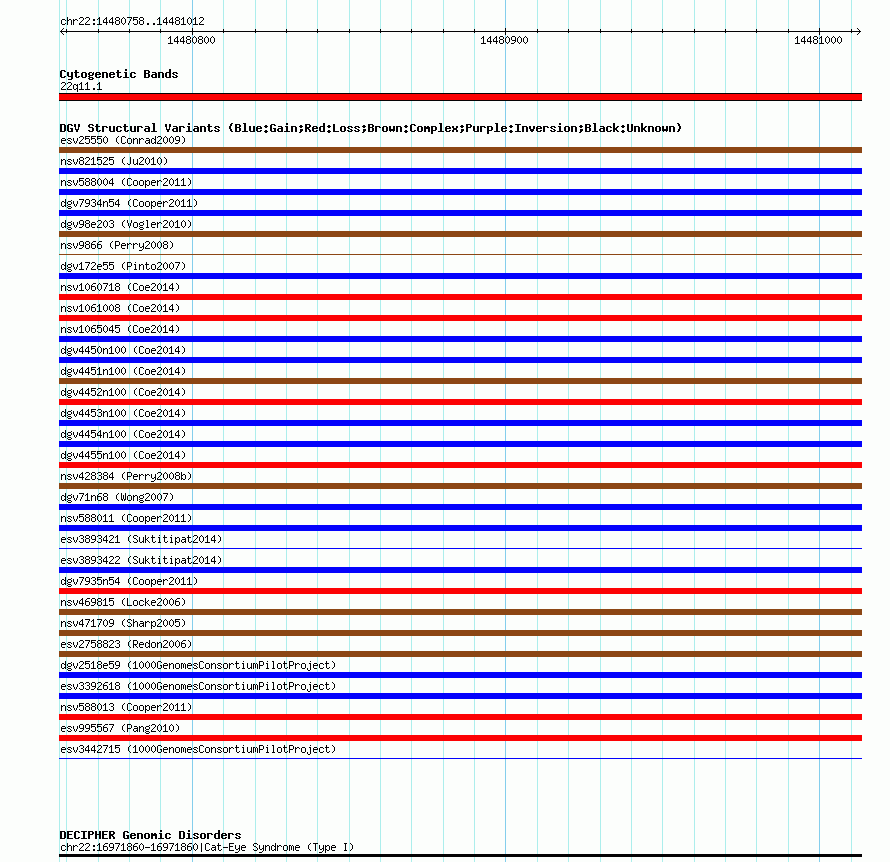Select the Cytogenetic Bands track heading

119,74
